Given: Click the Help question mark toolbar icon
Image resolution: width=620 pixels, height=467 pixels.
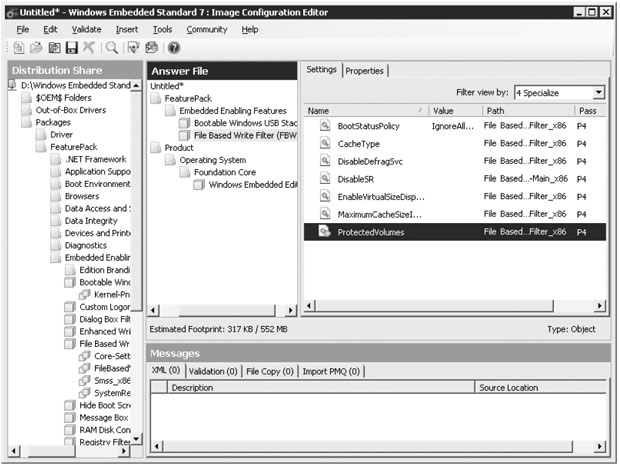Looking at the screenshot, I should [174, 48].
